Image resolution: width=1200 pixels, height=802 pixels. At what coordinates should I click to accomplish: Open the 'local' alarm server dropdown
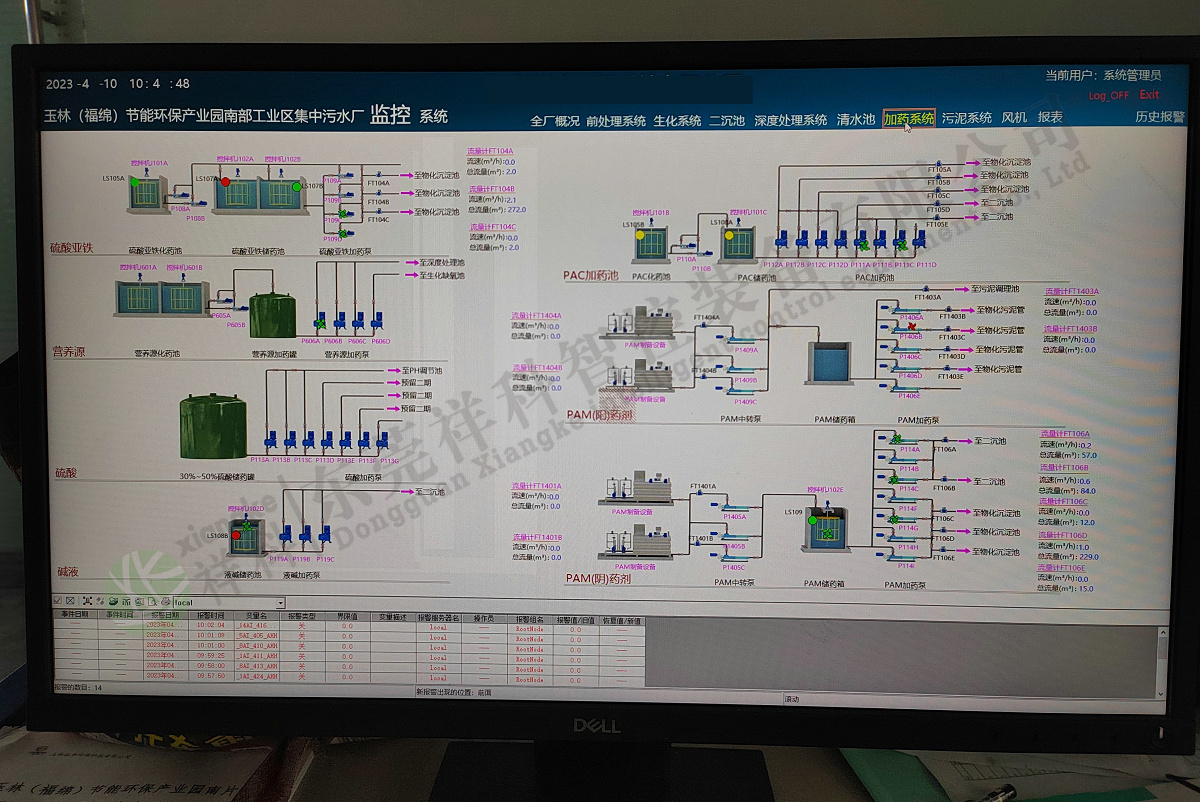pyautogui.click(x=280, y=603)
